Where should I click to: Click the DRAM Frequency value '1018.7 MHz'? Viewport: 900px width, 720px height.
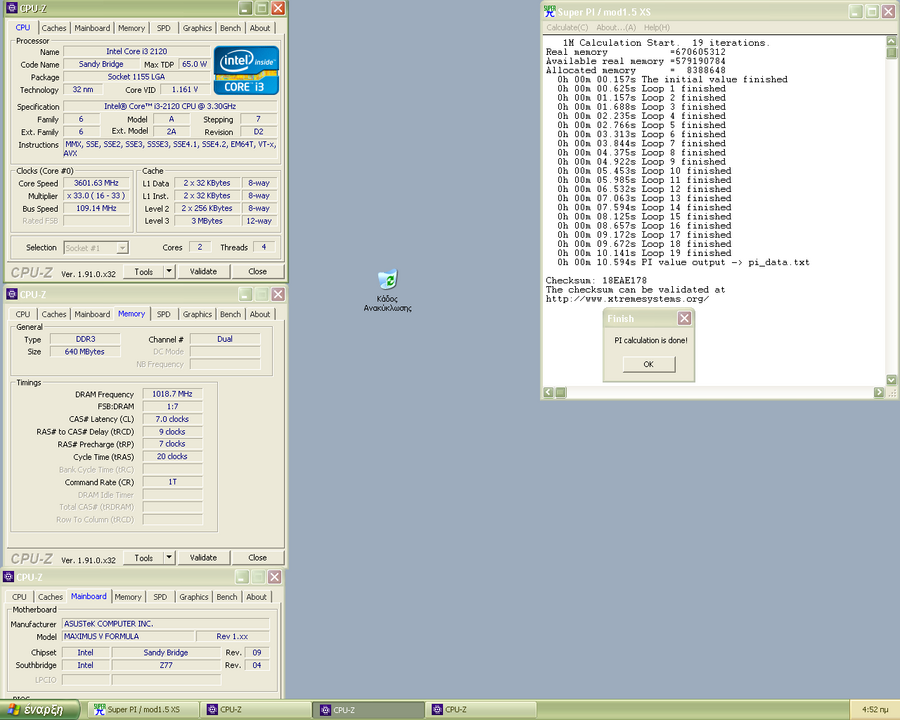point(172,394)
